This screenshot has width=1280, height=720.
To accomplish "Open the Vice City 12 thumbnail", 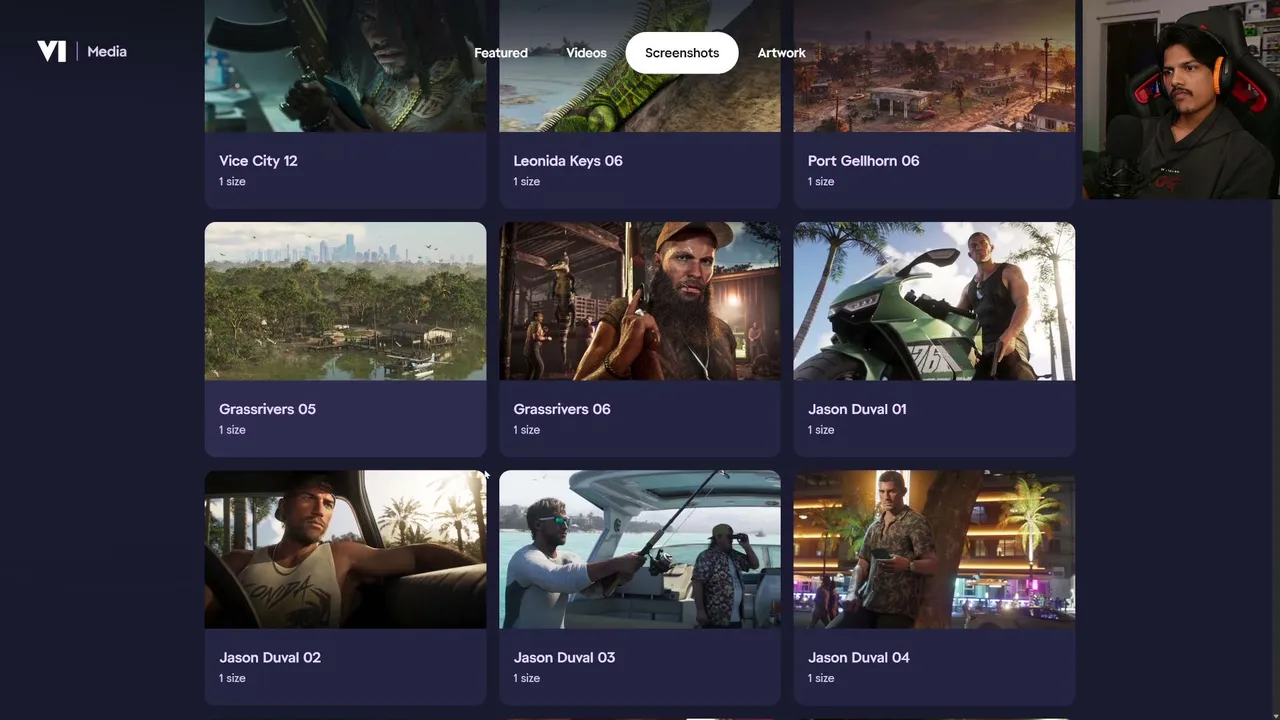I will (x=345, y=66).
